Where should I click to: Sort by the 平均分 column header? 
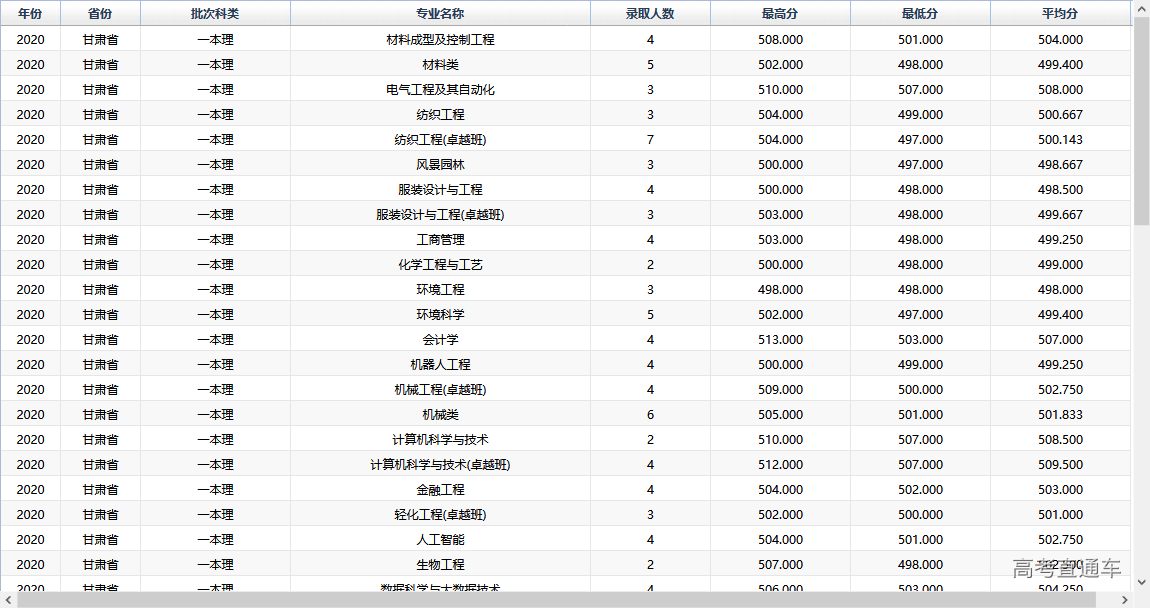(x=1060, y=14)
